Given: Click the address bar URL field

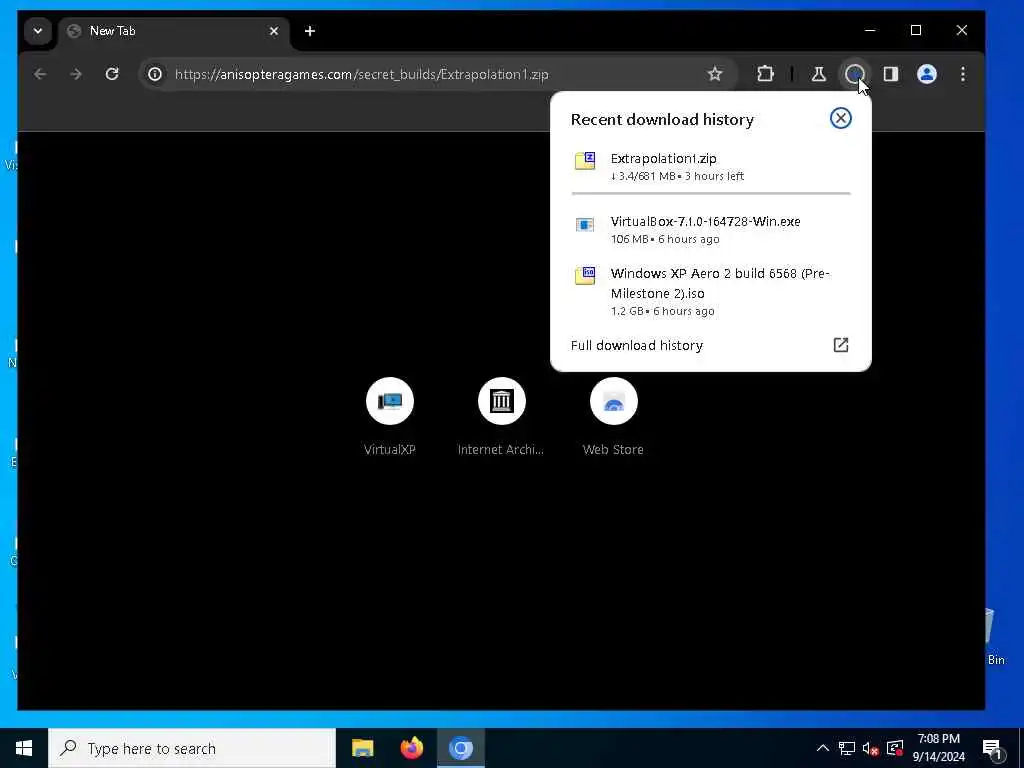Looking at the screenshot, I should pyautogui.click(x=438, y=74).
